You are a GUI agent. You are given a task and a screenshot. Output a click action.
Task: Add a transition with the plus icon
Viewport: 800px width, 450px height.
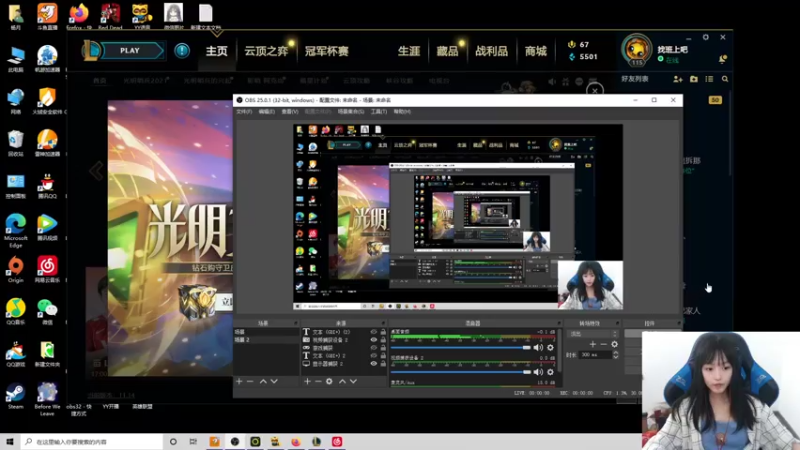click(x=592, y=344)
